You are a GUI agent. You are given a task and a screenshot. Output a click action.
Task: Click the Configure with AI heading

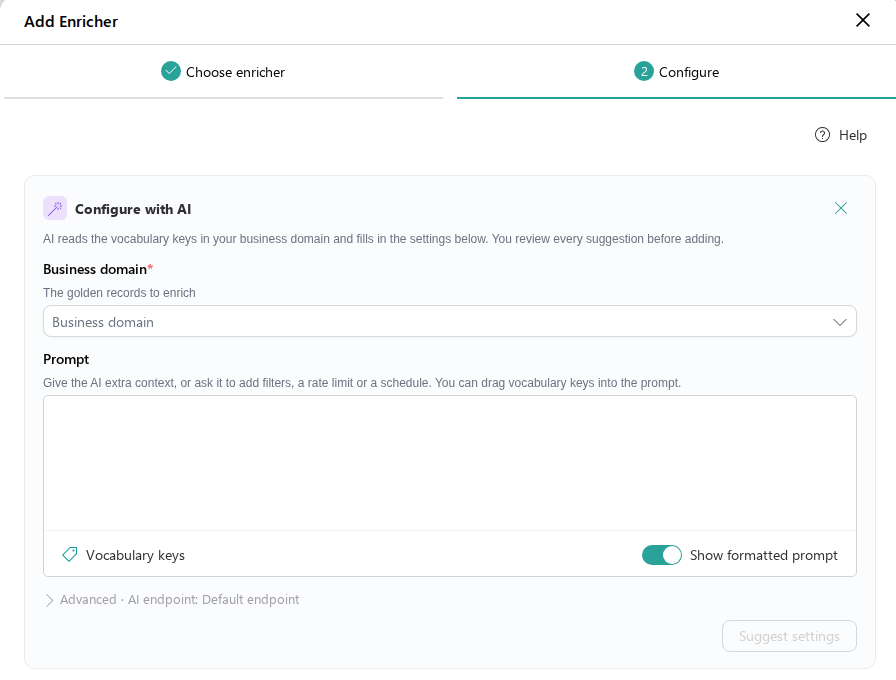pos(133,209)
